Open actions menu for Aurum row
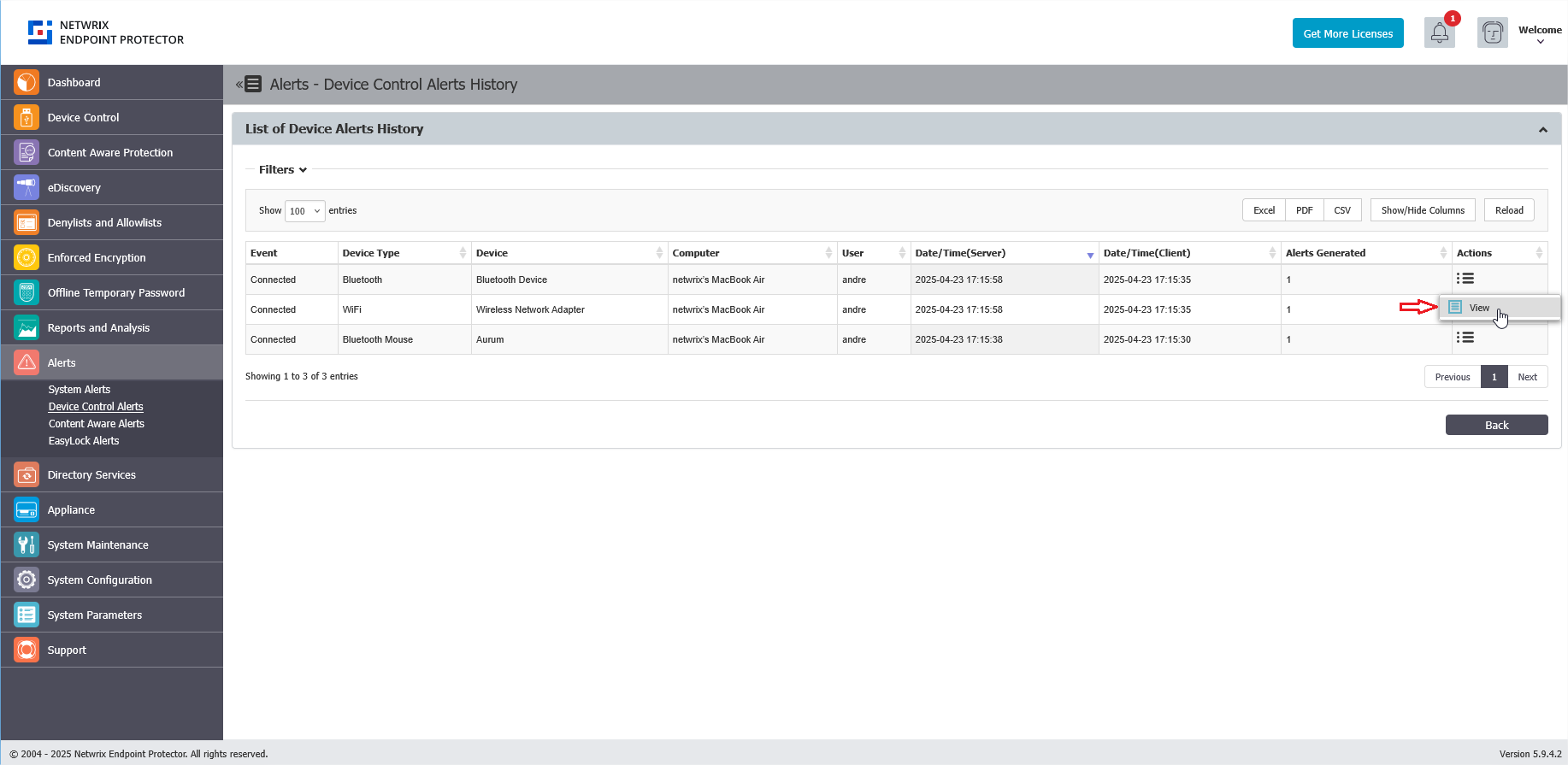 1465,338
